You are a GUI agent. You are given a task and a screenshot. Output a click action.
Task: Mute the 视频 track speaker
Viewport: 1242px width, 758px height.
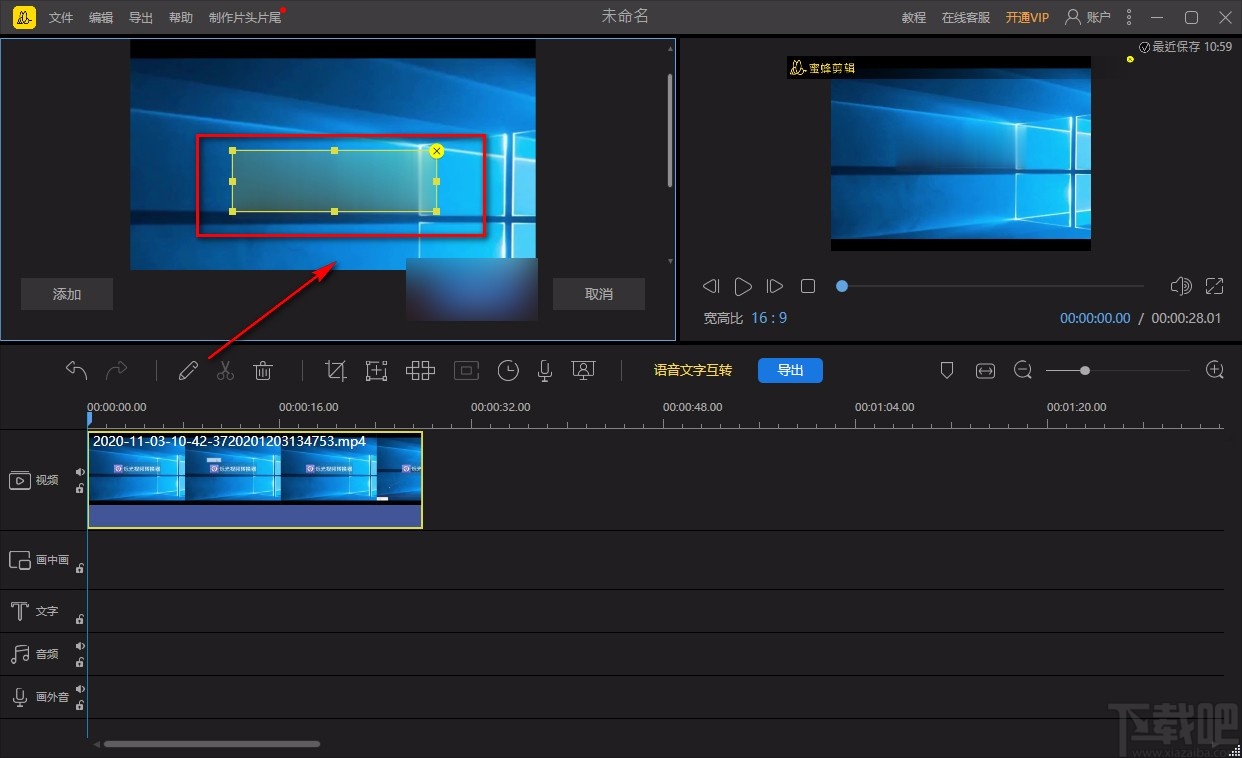click(x=80, y=472)
